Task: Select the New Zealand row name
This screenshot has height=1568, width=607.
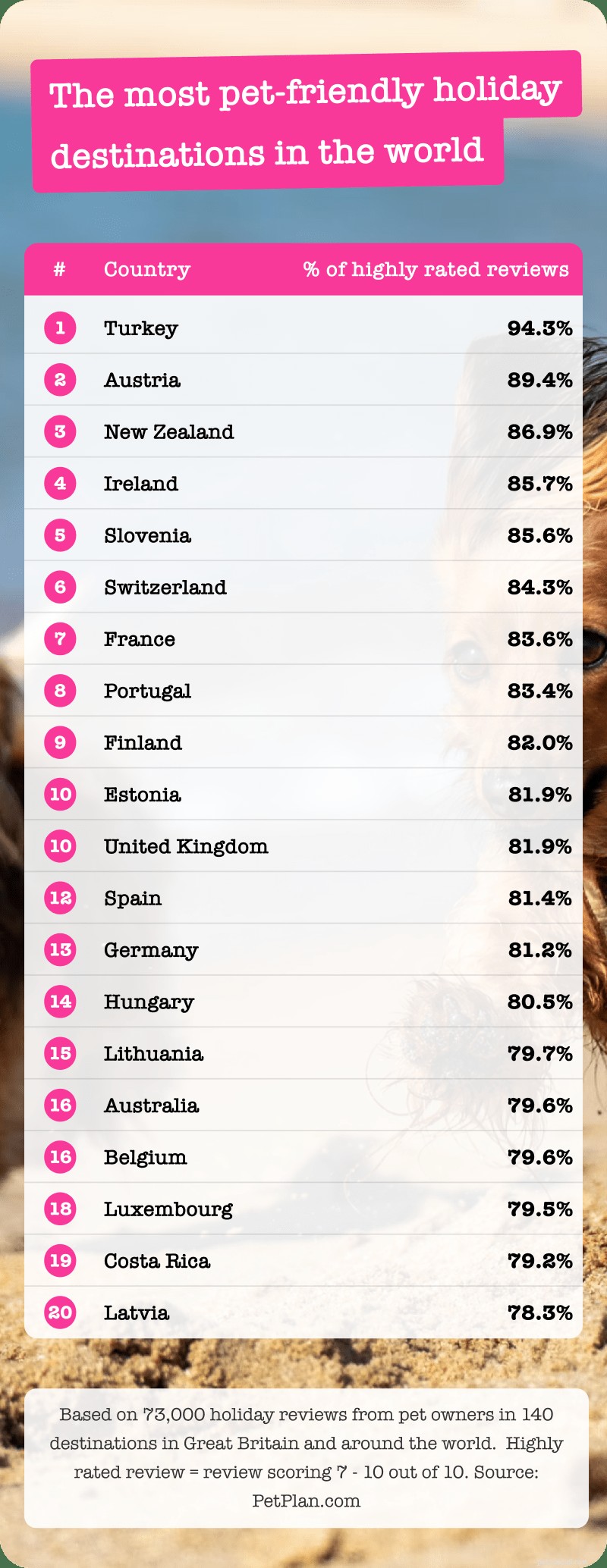Action: 169,432
